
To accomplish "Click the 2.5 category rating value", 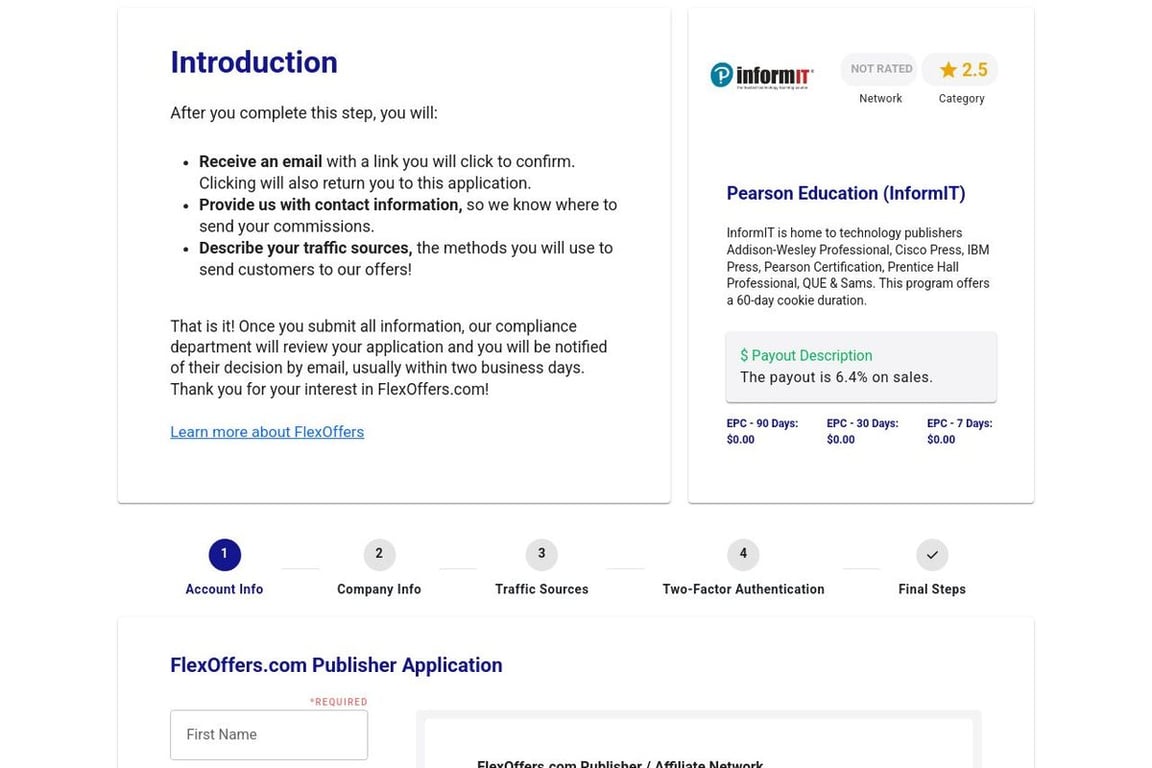I will [x=974, y=70].
